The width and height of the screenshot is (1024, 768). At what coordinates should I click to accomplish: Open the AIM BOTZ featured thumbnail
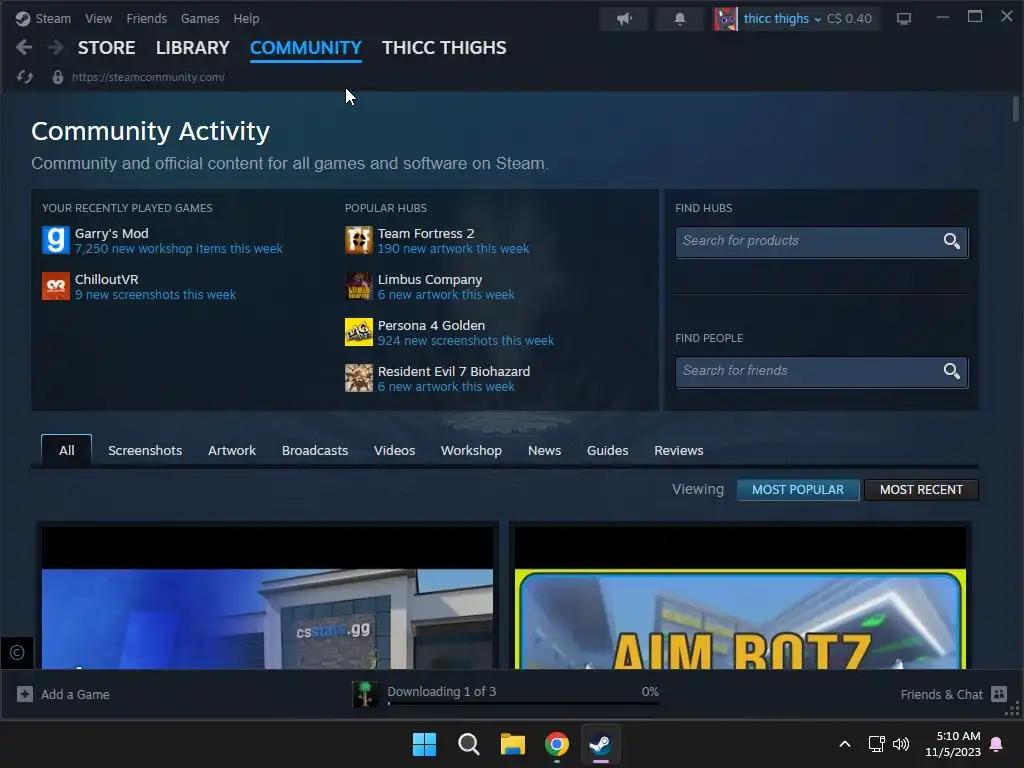[x=740, y=598]
